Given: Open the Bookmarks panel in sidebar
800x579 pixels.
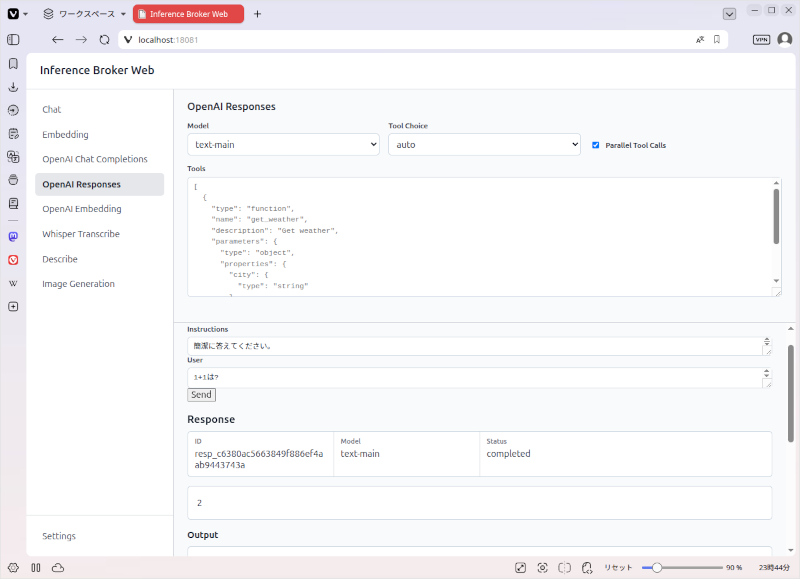Looking at the screenshot, I should click(x=13, y=63).
